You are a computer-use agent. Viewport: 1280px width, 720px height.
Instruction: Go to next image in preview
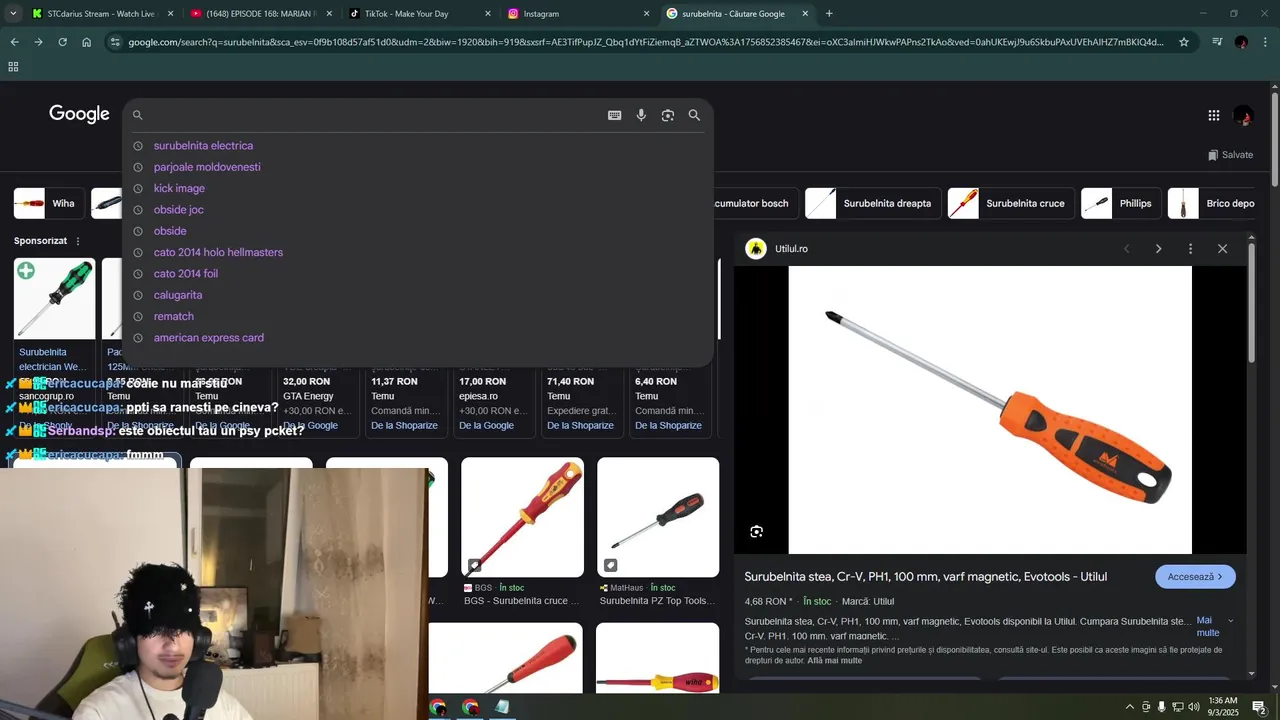(x=1158, y=249)
